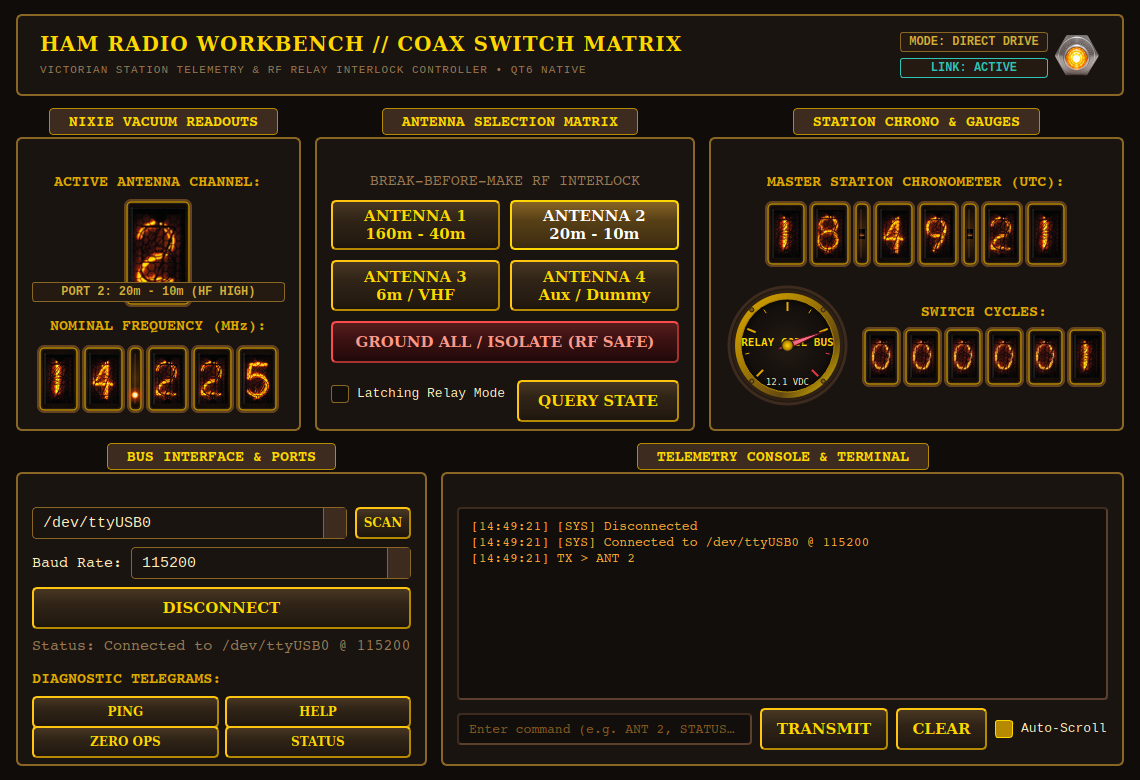Image resolution: width=1140 pixels, height=780 pixels.
Task: Click the frequency nixie digit 5
Action: coord(257,379)
